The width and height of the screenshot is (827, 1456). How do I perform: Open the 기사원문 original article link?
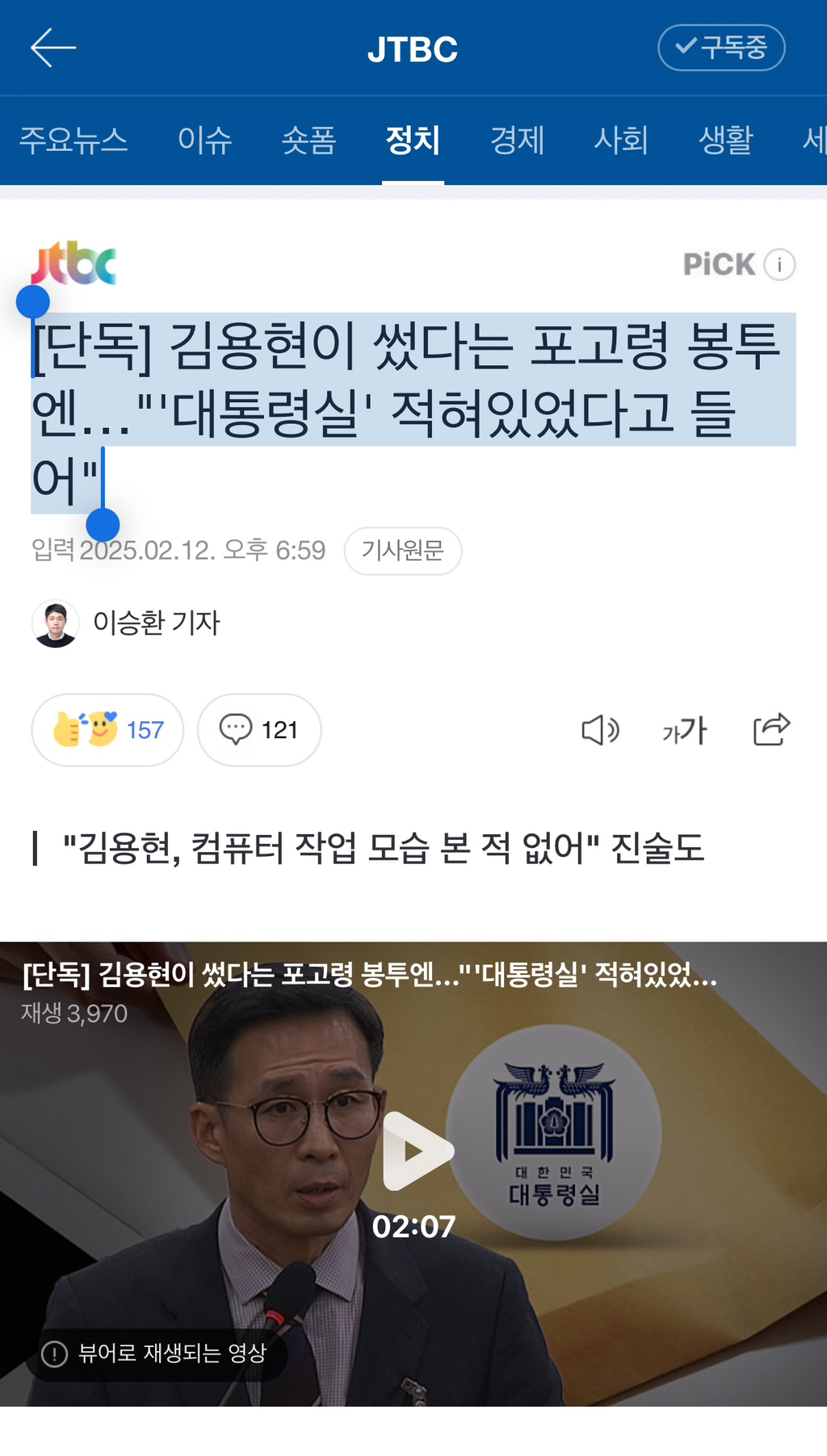click(403, 551)
